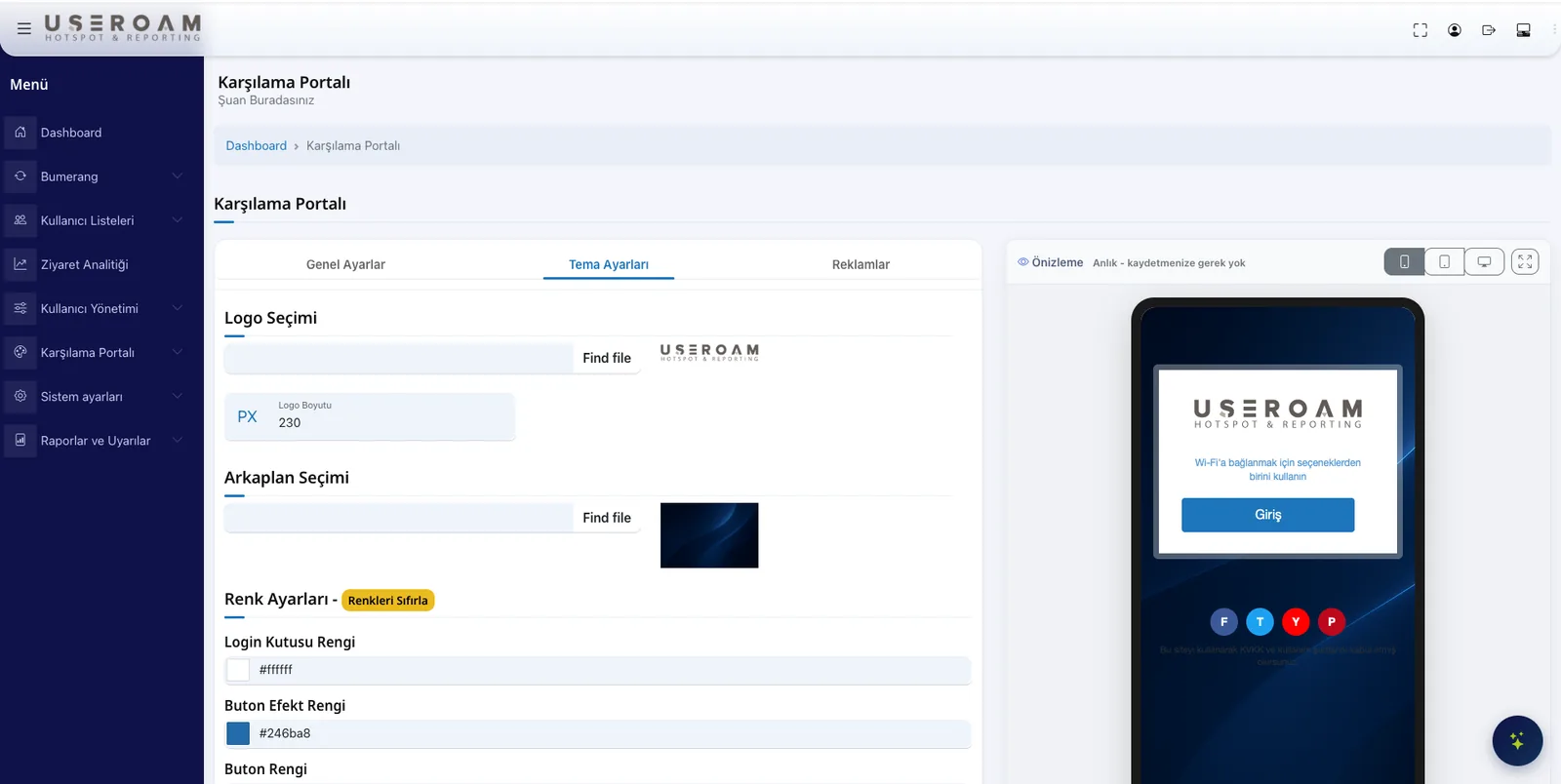Viewport: 1561px width, 784px height.
Task: Open the Login Kutusu Rengi white swatch
Action: [238, 670]
